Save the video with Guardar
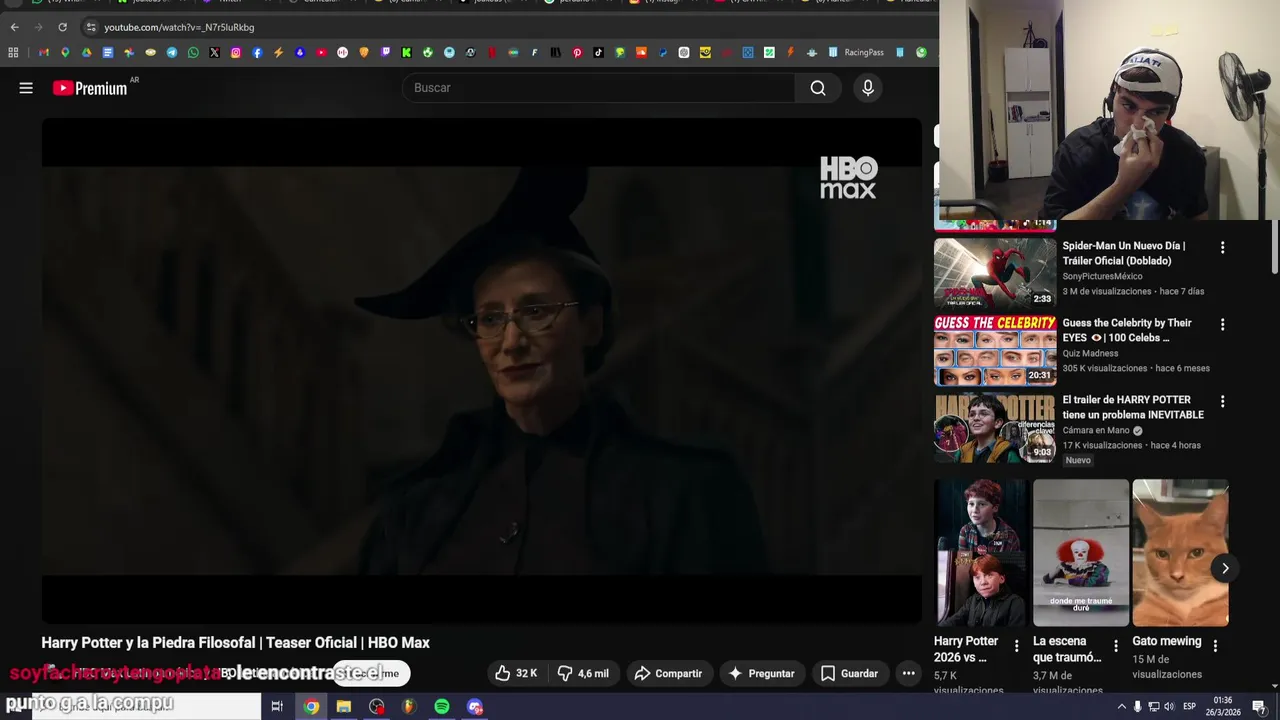Image resolution: width=1280 pixels, height=720 pixels. tap(849, 673)
